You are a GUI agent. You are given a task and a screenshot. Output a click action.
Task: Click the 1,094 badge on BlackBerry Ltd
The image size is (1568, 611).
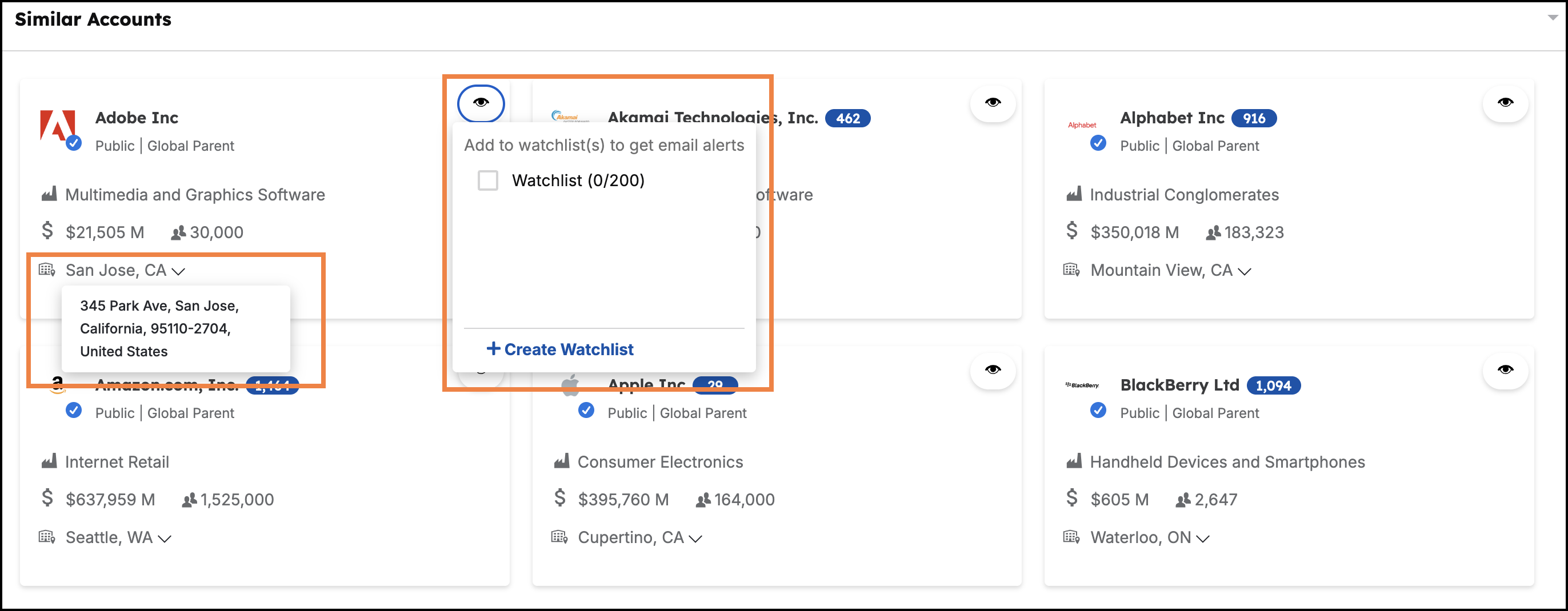pos(1273,385)
